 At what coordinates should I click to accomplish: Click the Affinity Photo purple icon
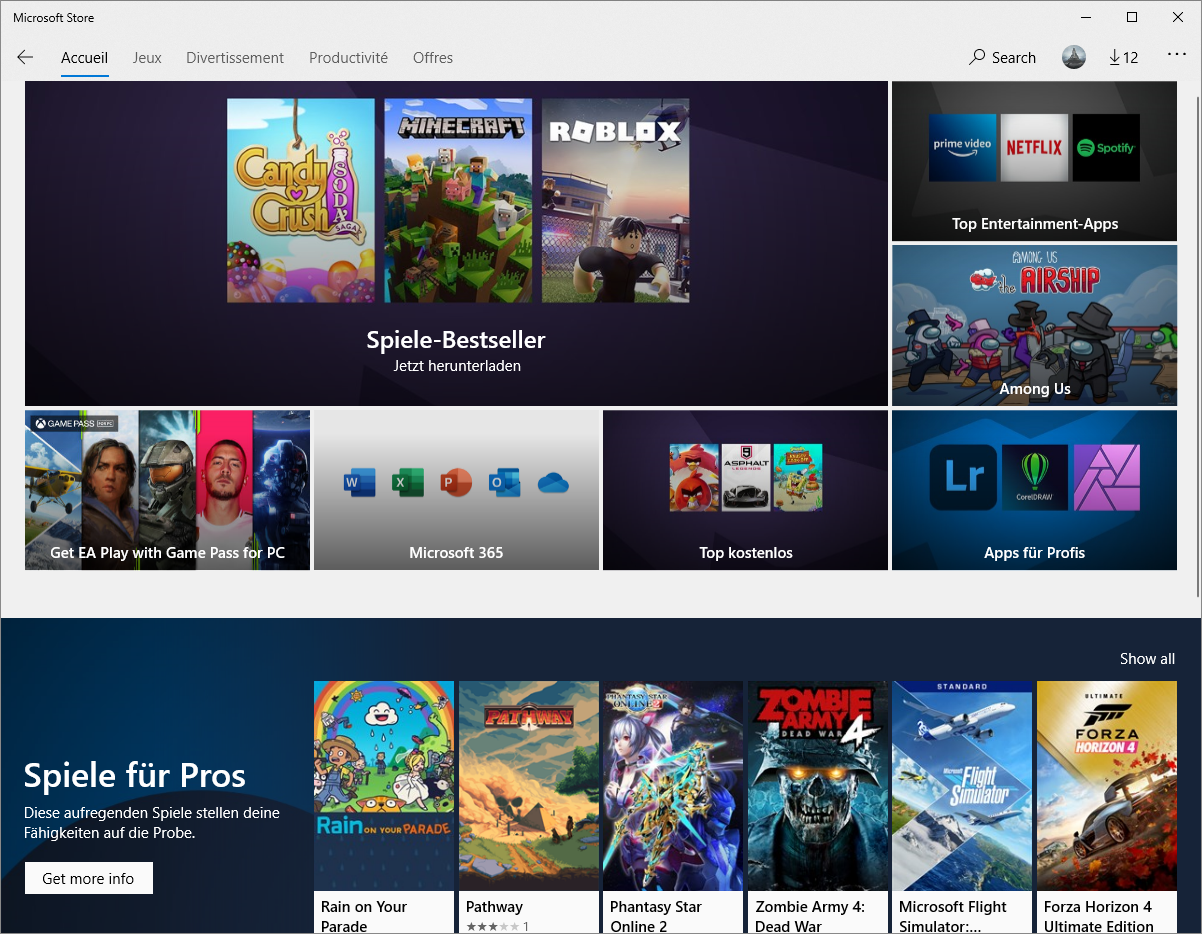coord(1107,478)
